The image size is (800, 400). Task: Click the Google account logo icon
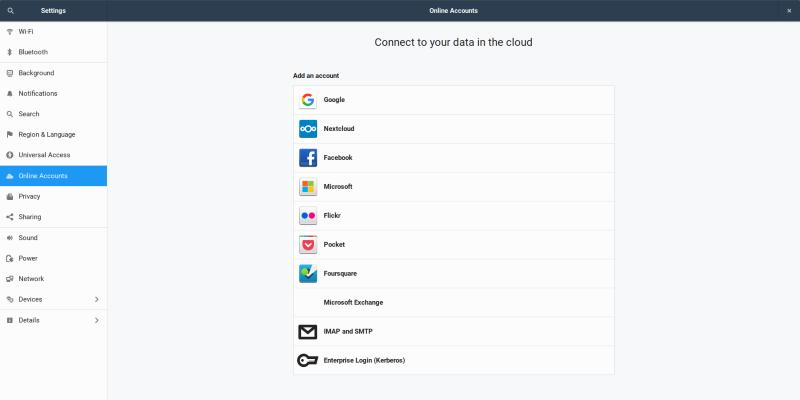point(308,100)
